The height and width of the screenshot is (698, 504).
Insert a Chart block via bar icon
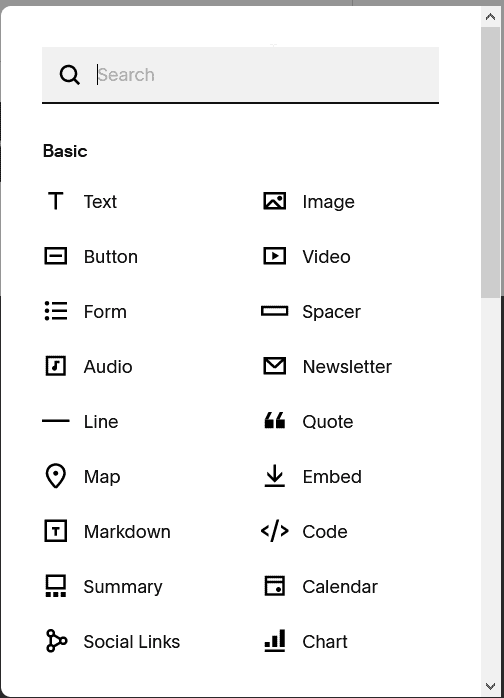275,641
